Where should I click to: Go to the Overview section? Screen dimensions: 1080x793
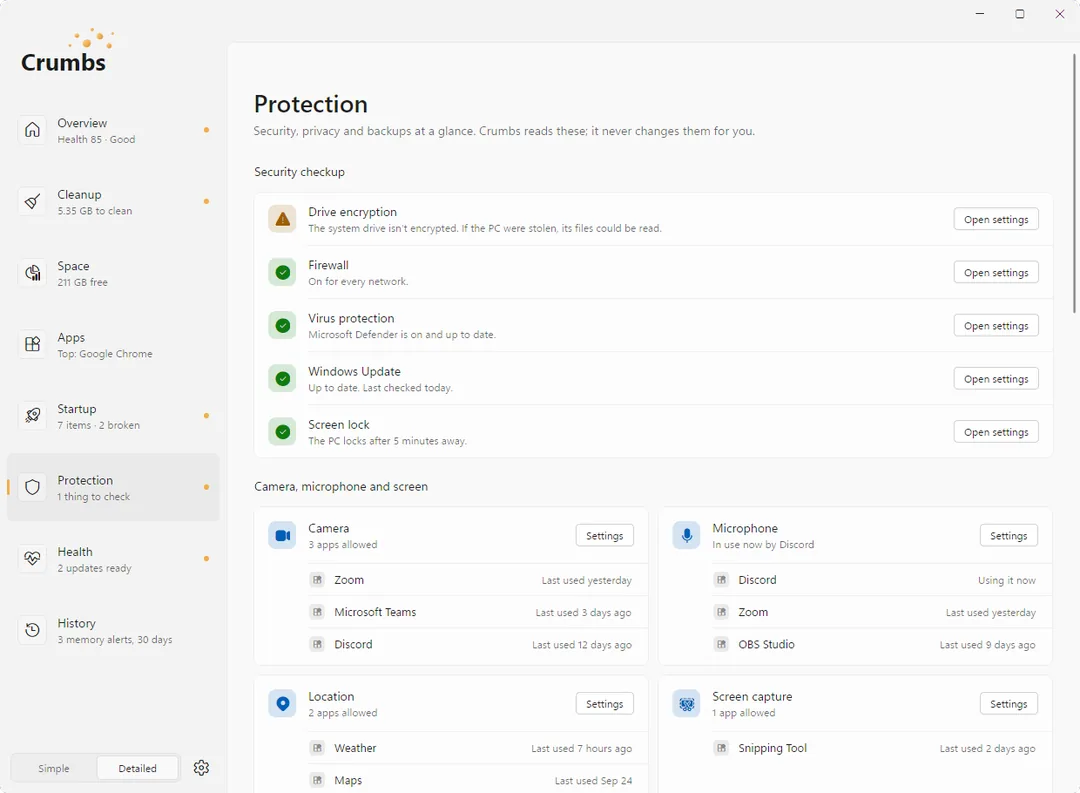[x=113, y=130]
